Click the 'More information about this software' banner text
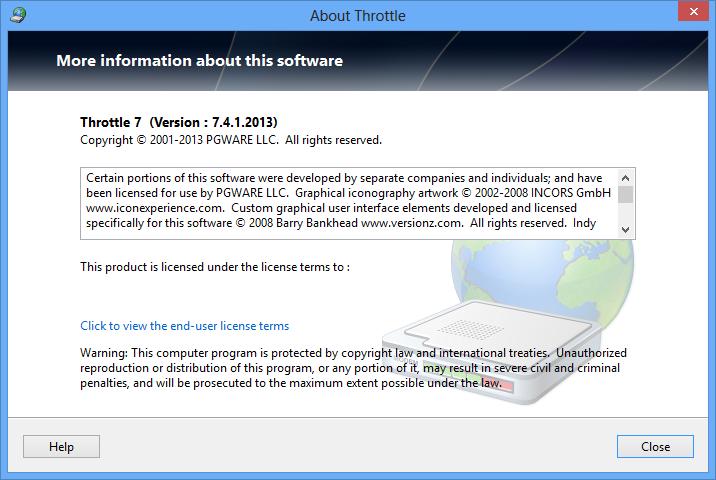Screen dimensions: 716x480 tap(200, 61)
